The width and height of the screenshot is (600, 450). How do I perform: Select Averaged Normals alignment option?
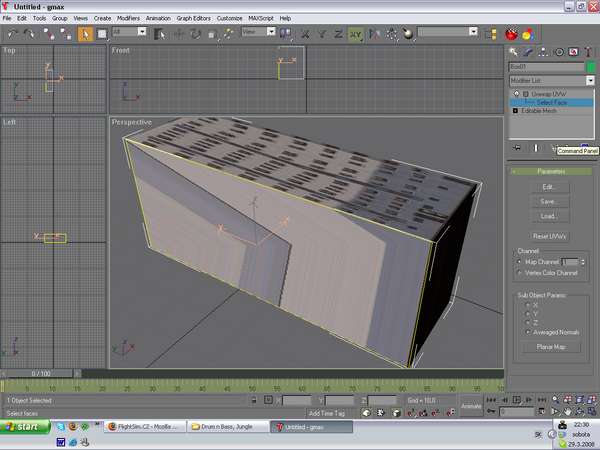coord(529,330)
